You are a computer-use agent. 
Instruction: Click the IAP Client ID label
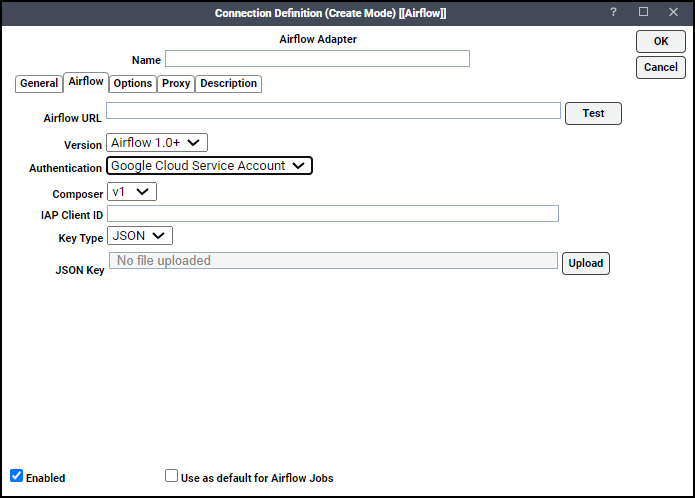pos(72,215)
